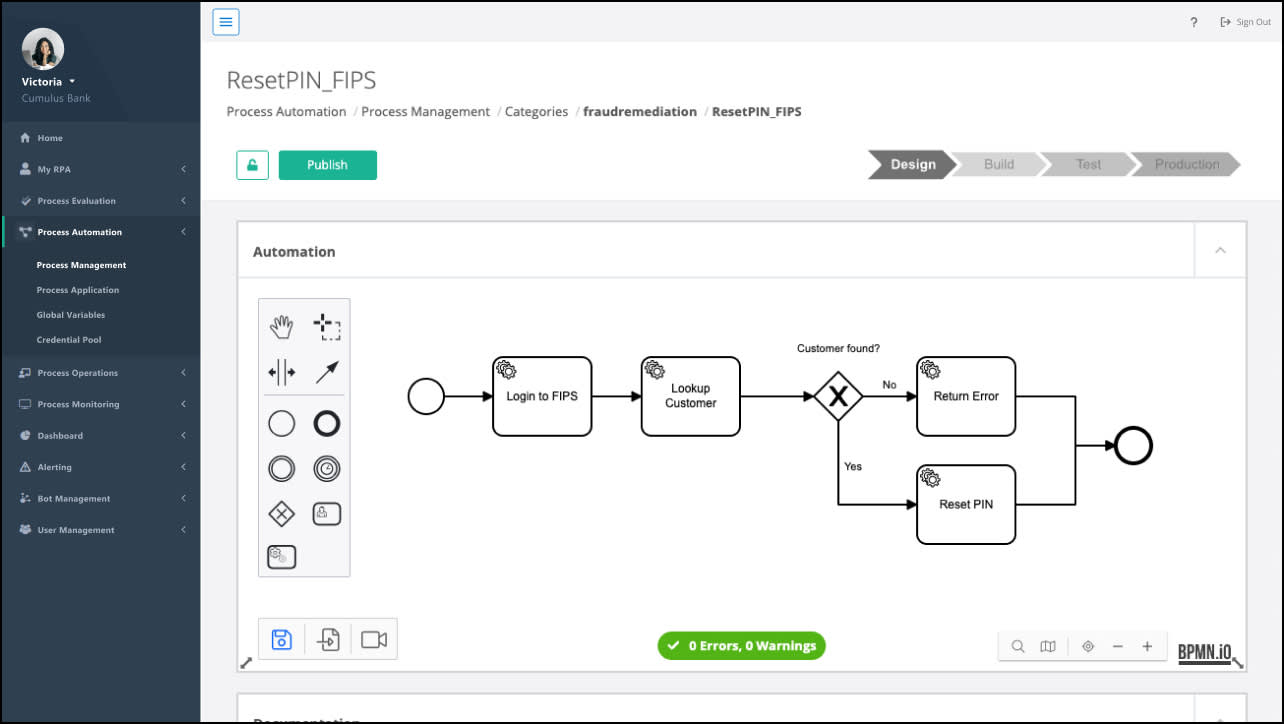Select the start event on canvas

coord(426,396)
